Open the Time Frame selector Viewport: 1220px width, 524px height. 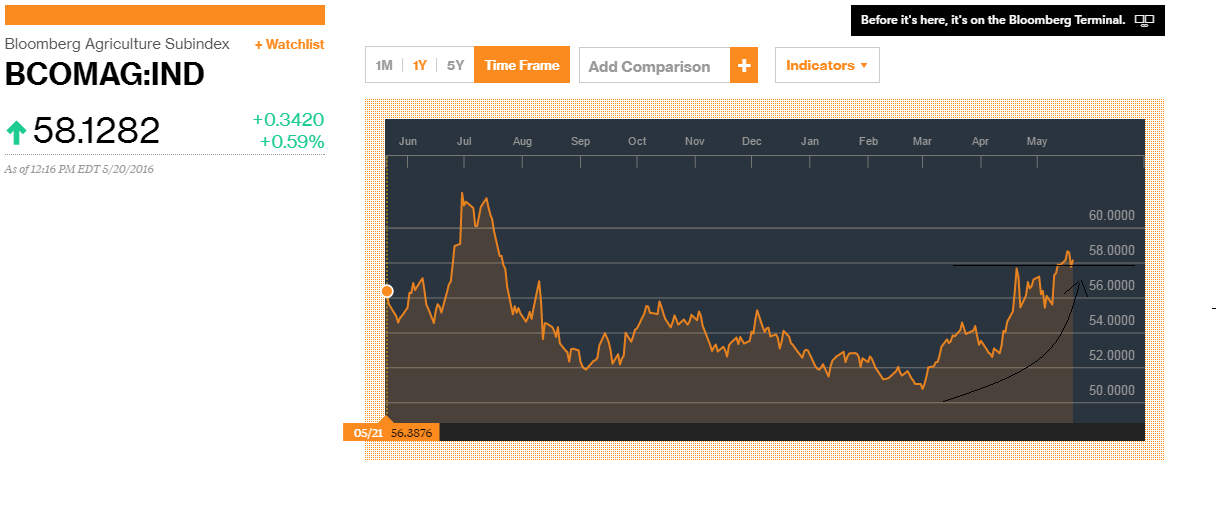pos(522,65)
